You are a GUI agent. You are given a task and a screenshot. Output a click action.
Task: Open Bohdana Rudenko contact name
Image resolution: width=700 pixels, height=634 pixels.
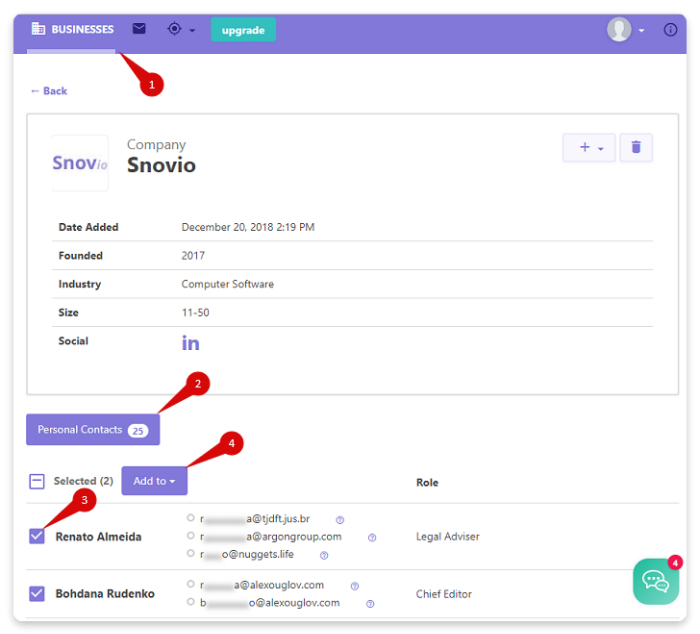(x=105, y=594)
